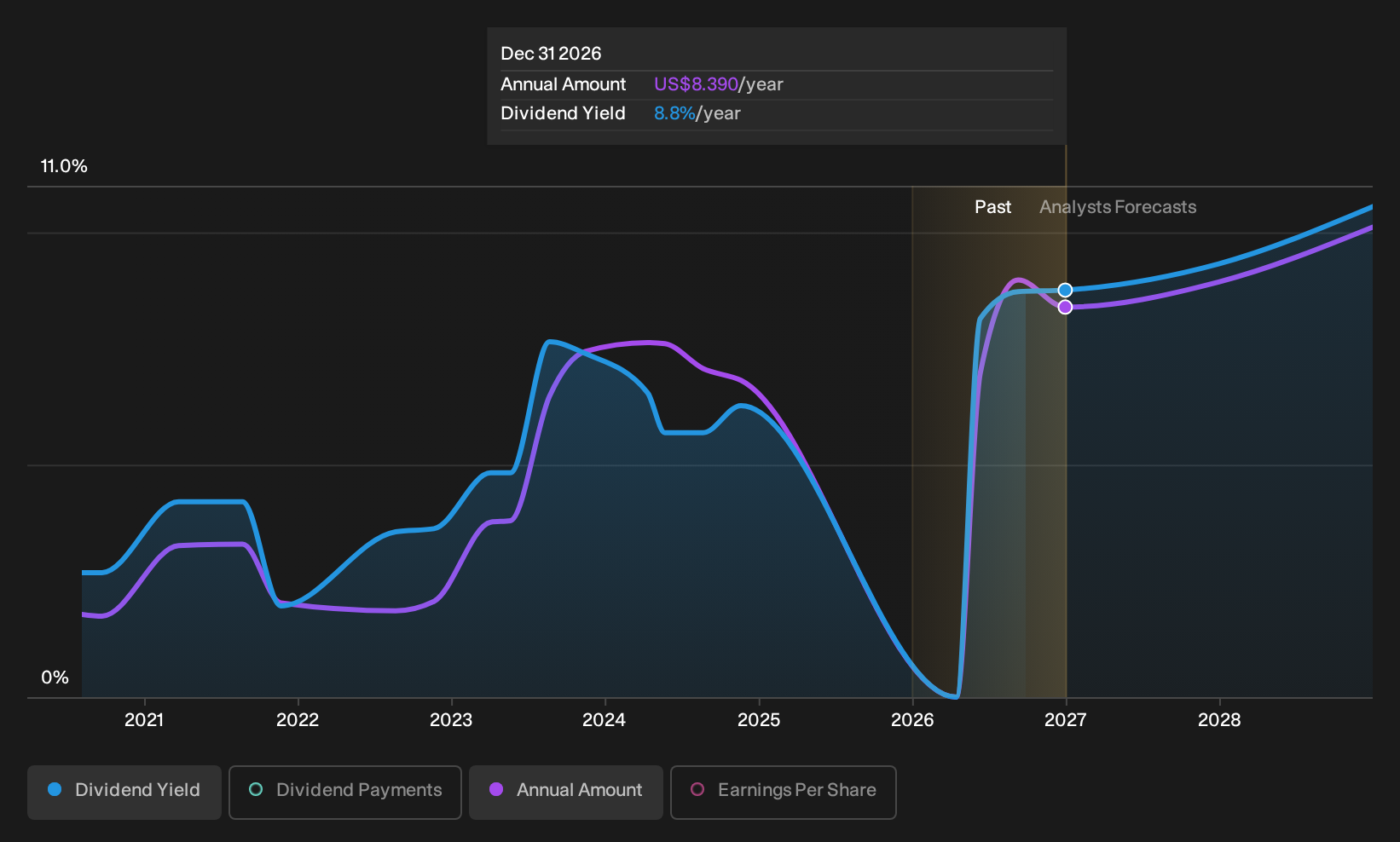1400x842 pixels.
Task: Click the US$8.390/year tooltip value
Action: click(718, 84)
